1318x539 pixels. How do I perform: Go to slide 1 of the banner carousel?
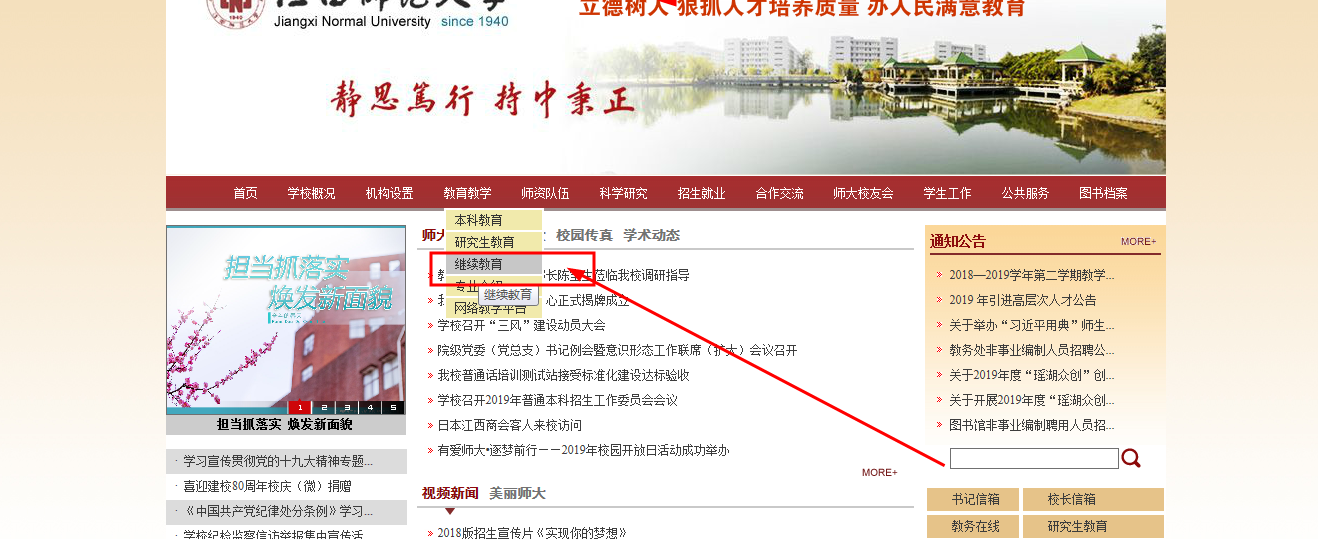click(x=299, y=407)
